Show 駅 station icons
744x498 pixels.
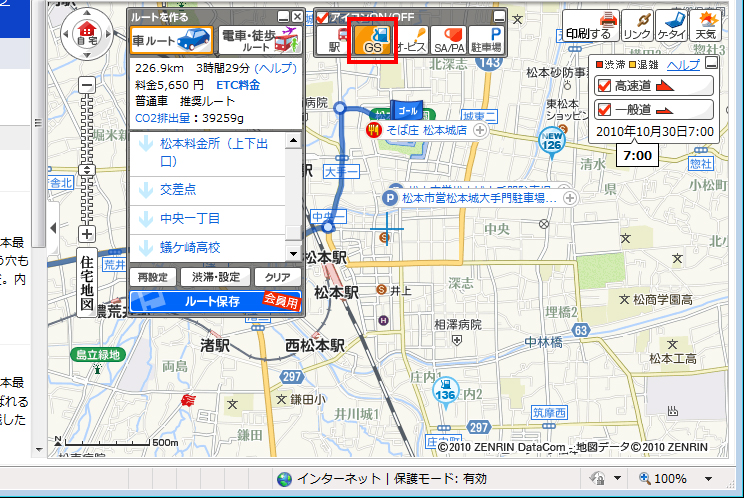coord(335,40)
